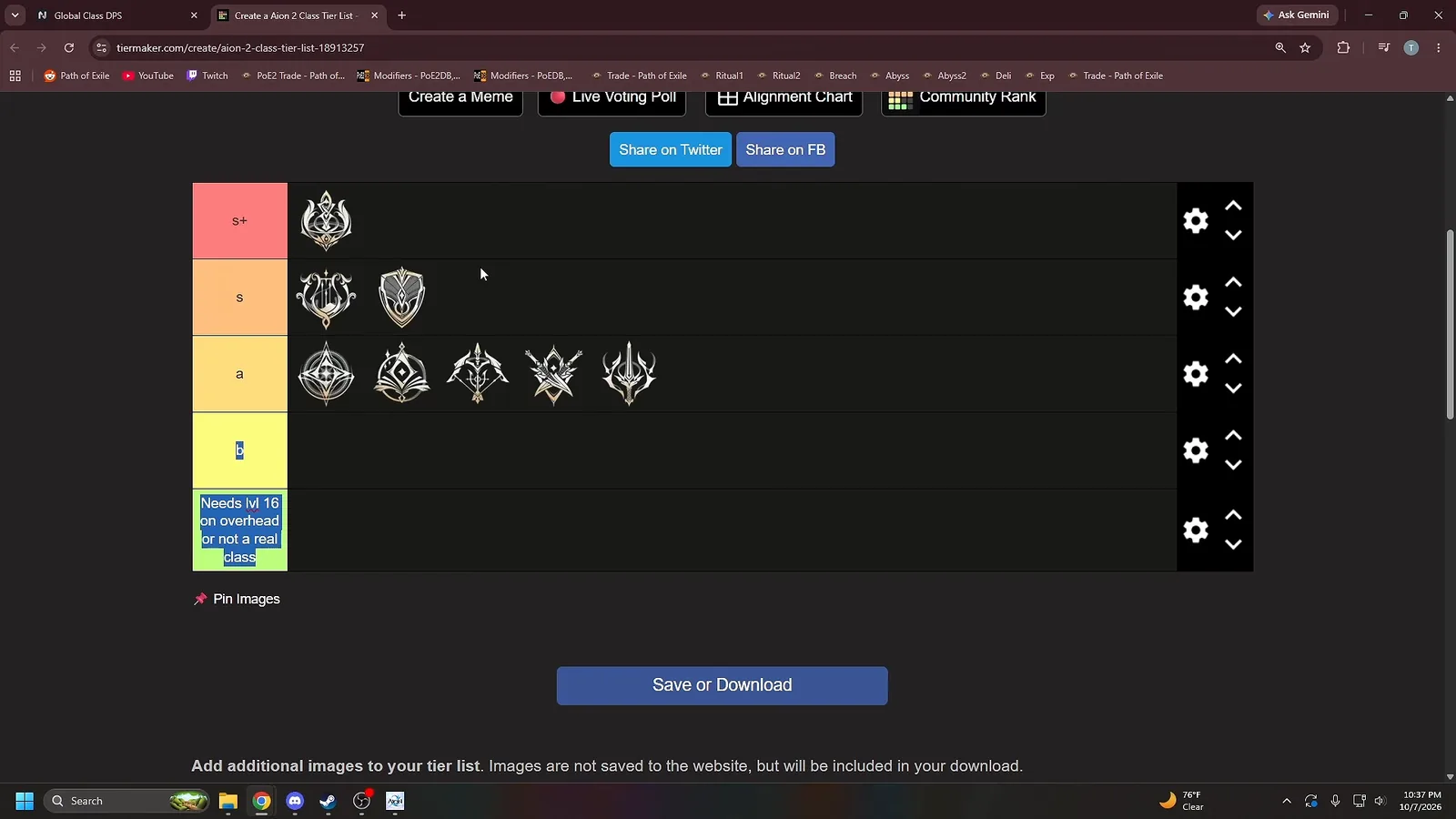Move the a row up
1456x819 pixels.
click(1233, 359)
